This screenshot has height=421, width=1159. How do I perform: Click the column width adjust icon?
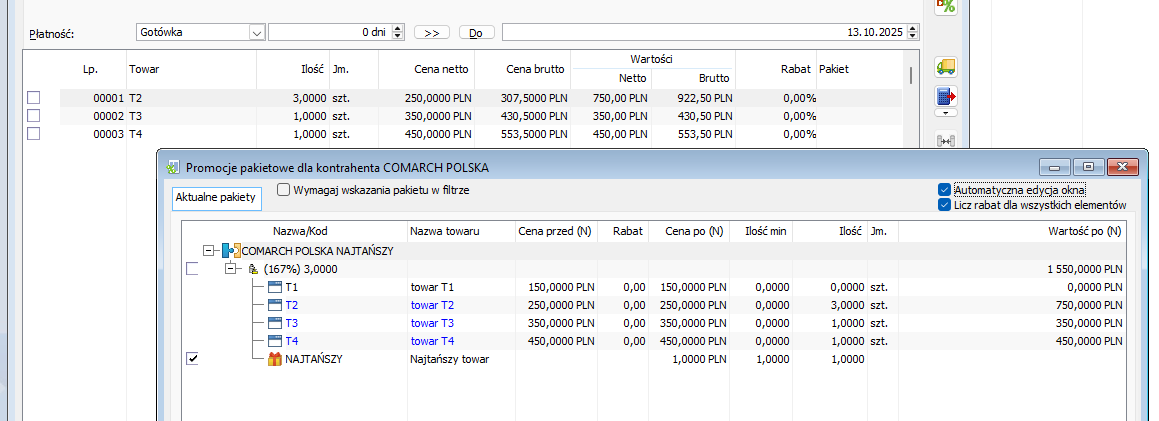pos(945,141)
